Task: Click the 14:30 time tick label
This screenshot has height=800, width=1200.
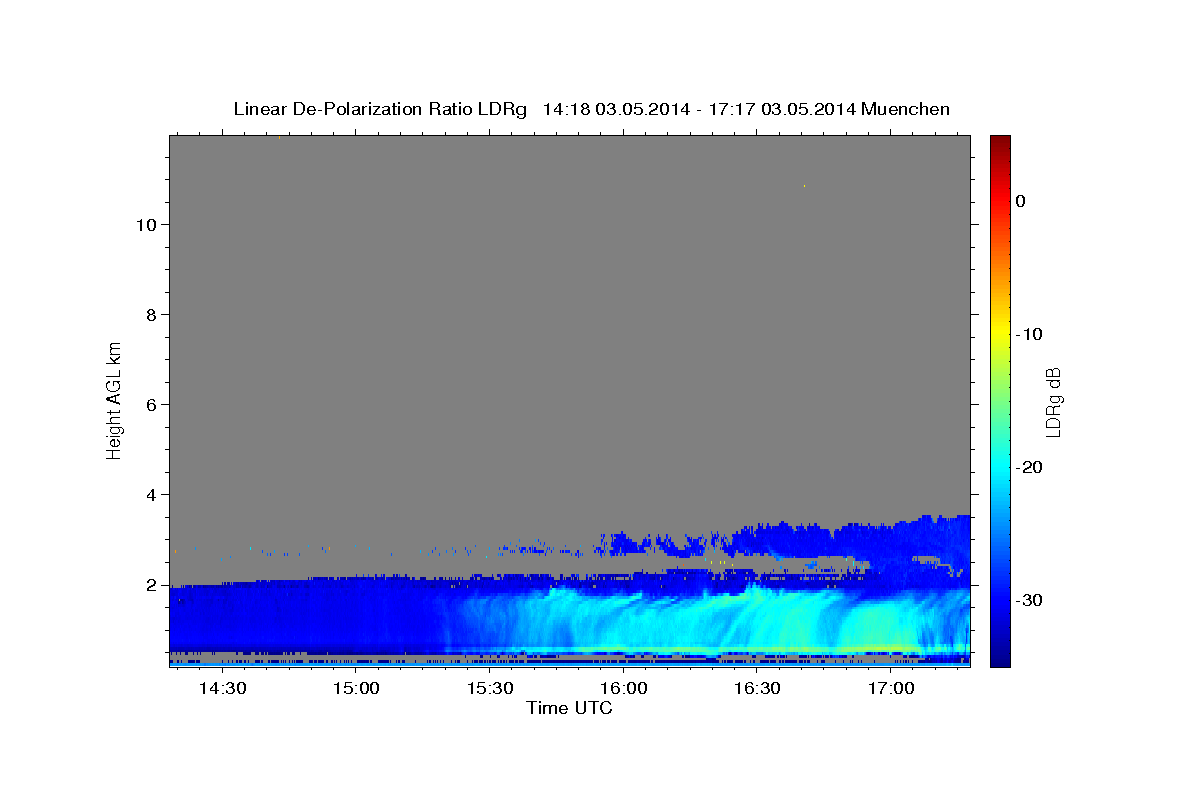Action: pos(222,689)
